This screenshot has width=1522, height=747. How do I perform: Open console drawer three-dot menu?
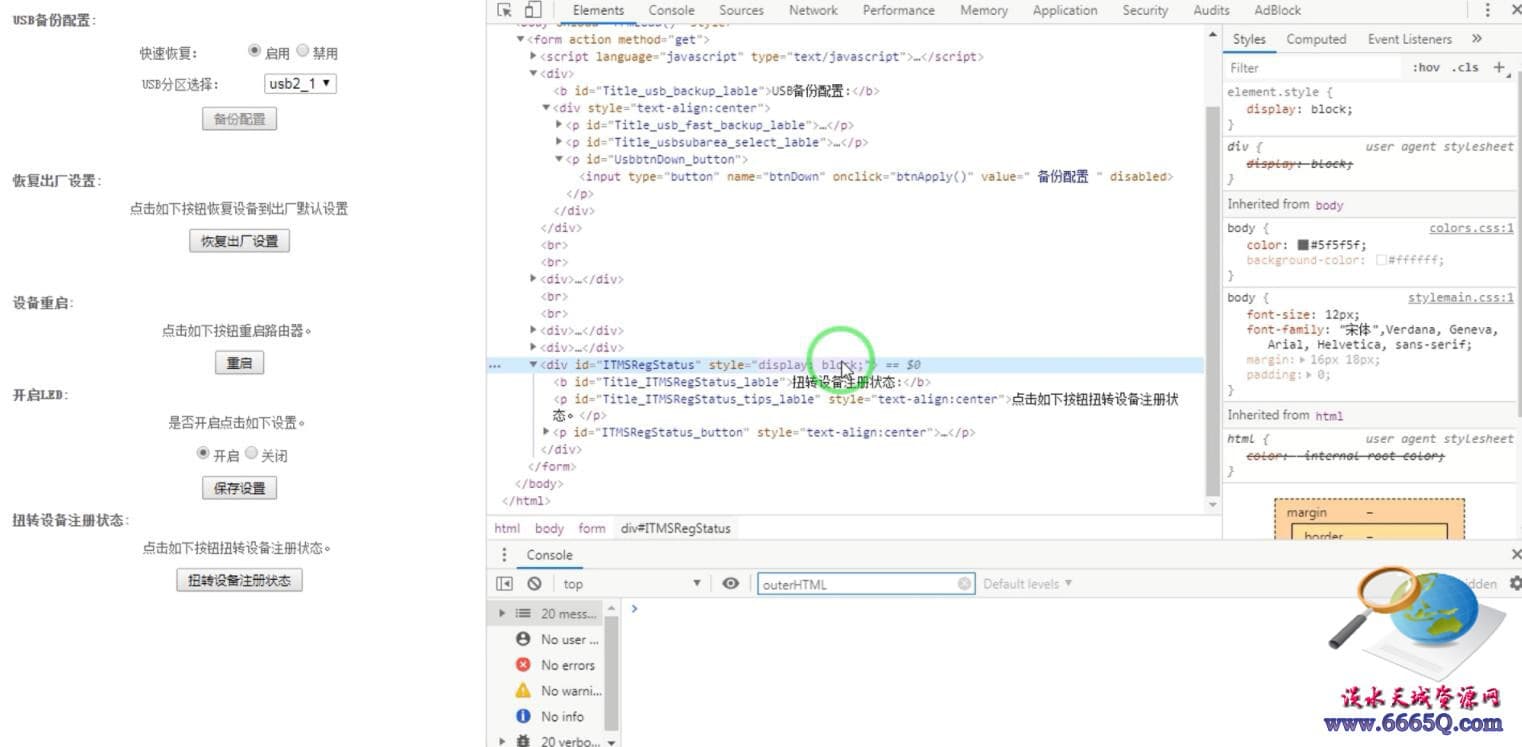[x=504, y=555]
